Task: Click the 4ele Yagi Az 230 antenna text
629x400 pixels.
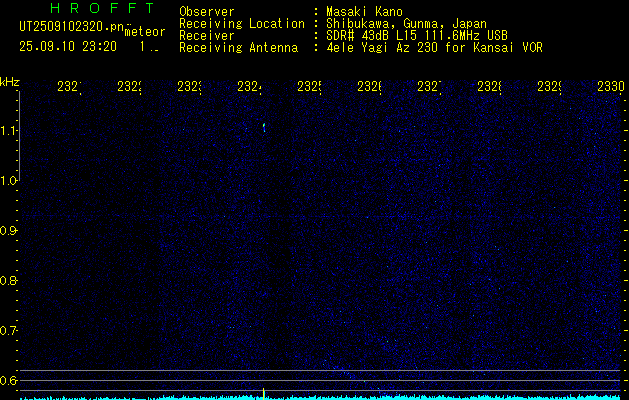Action: tap(434, 48)
